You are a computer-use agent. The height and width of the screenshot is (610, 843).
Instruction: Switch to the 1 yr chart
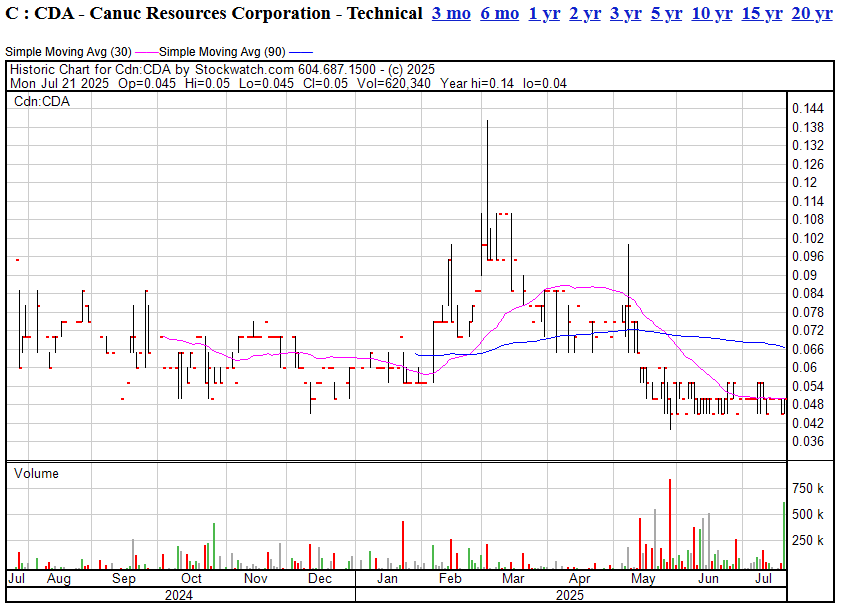click(544, 13)
